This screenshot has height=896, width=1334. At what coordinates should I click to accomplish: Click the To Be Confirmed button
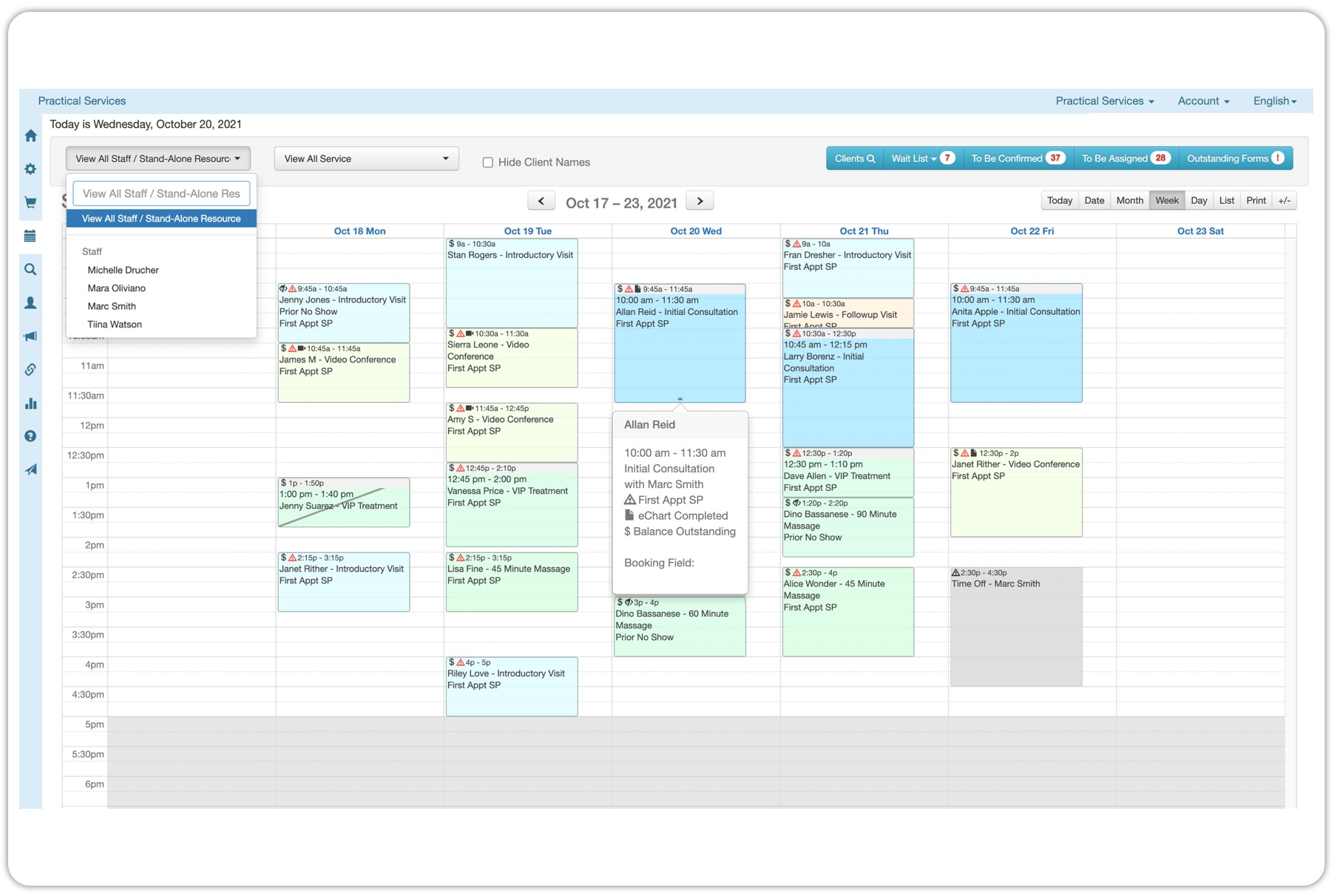pyautogui.click(x=1017, y=158)
